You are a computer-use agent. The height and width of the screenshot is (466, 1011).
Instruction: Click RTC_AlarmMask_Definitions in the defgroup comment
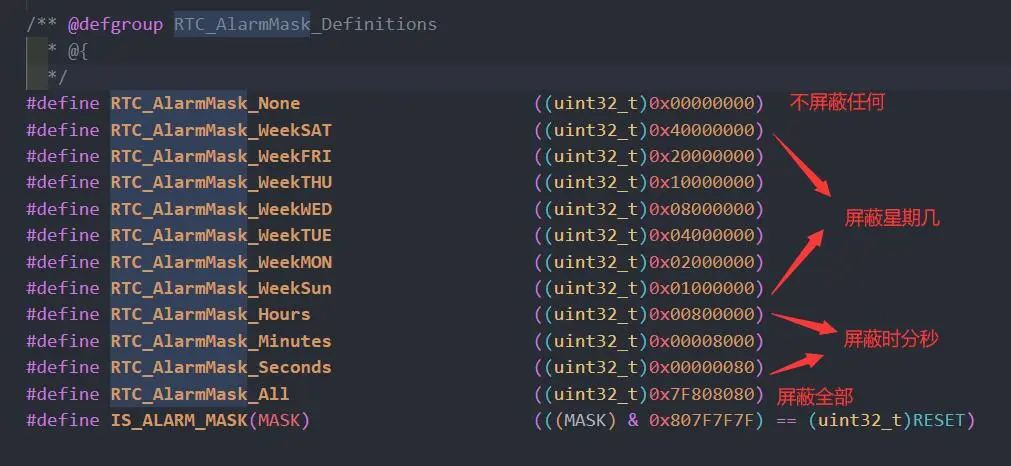pos(306,24)
